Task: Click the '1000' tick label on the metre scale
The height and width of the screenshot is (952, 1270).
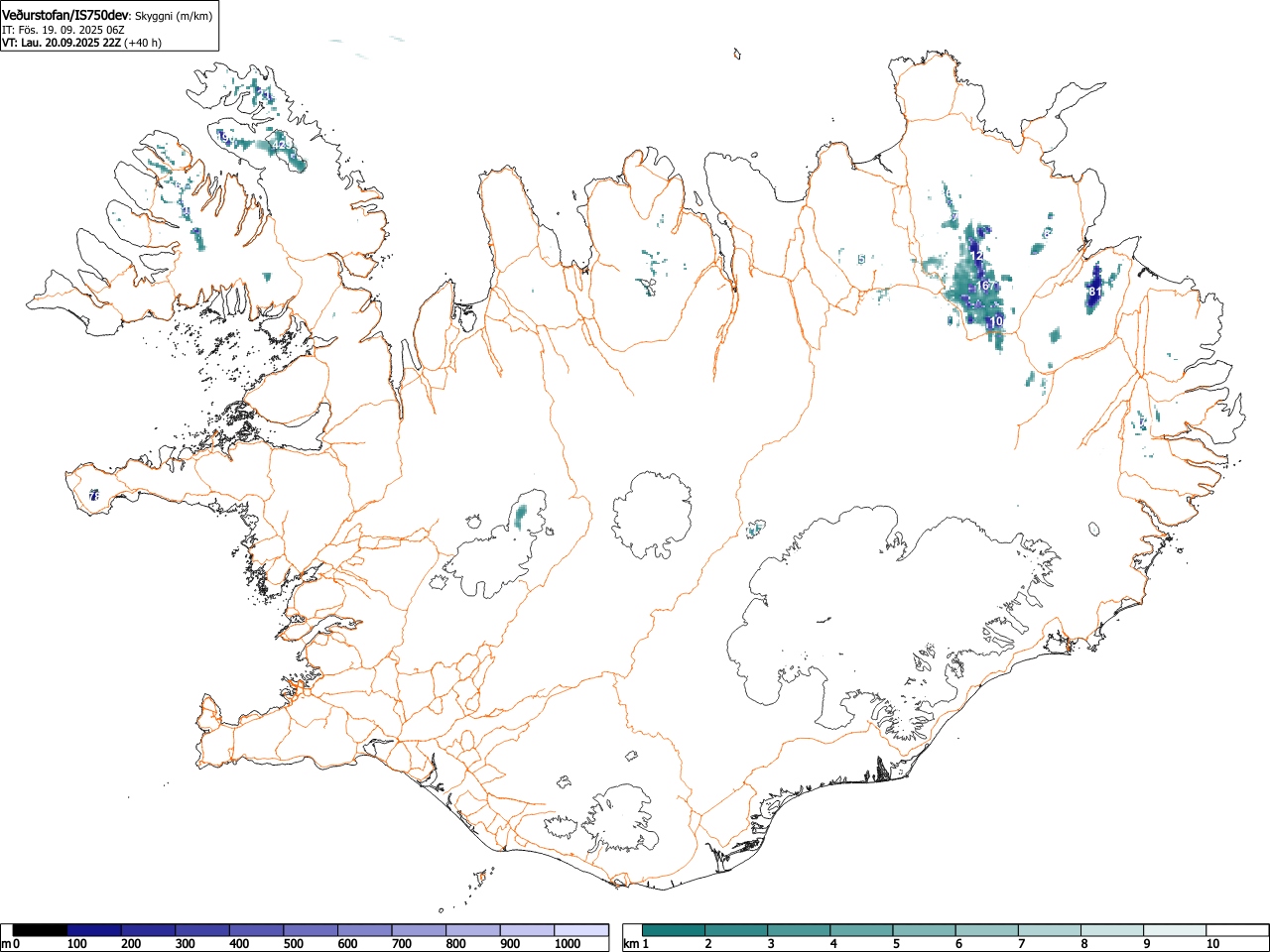Action: point(568,944)
